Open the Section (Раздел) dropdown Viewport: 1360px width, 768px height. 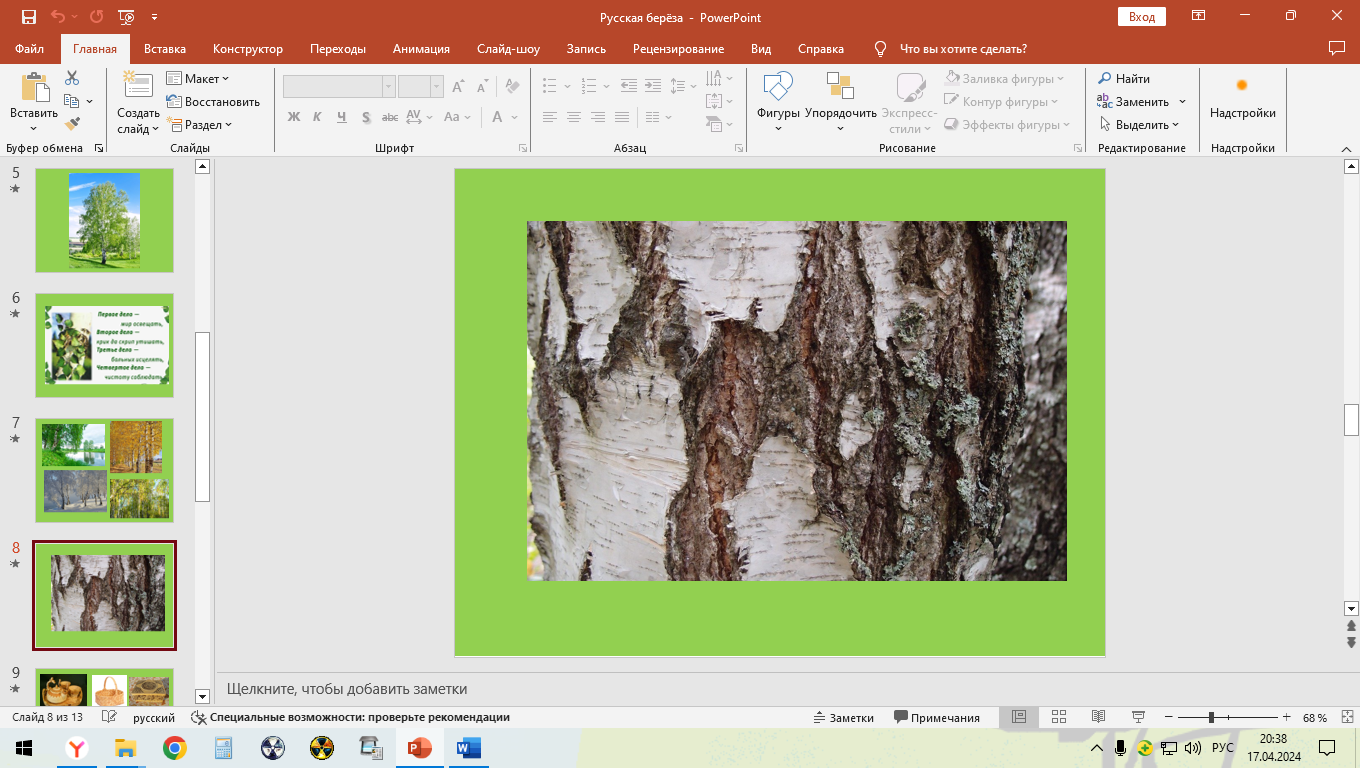(x=200, y=125)
